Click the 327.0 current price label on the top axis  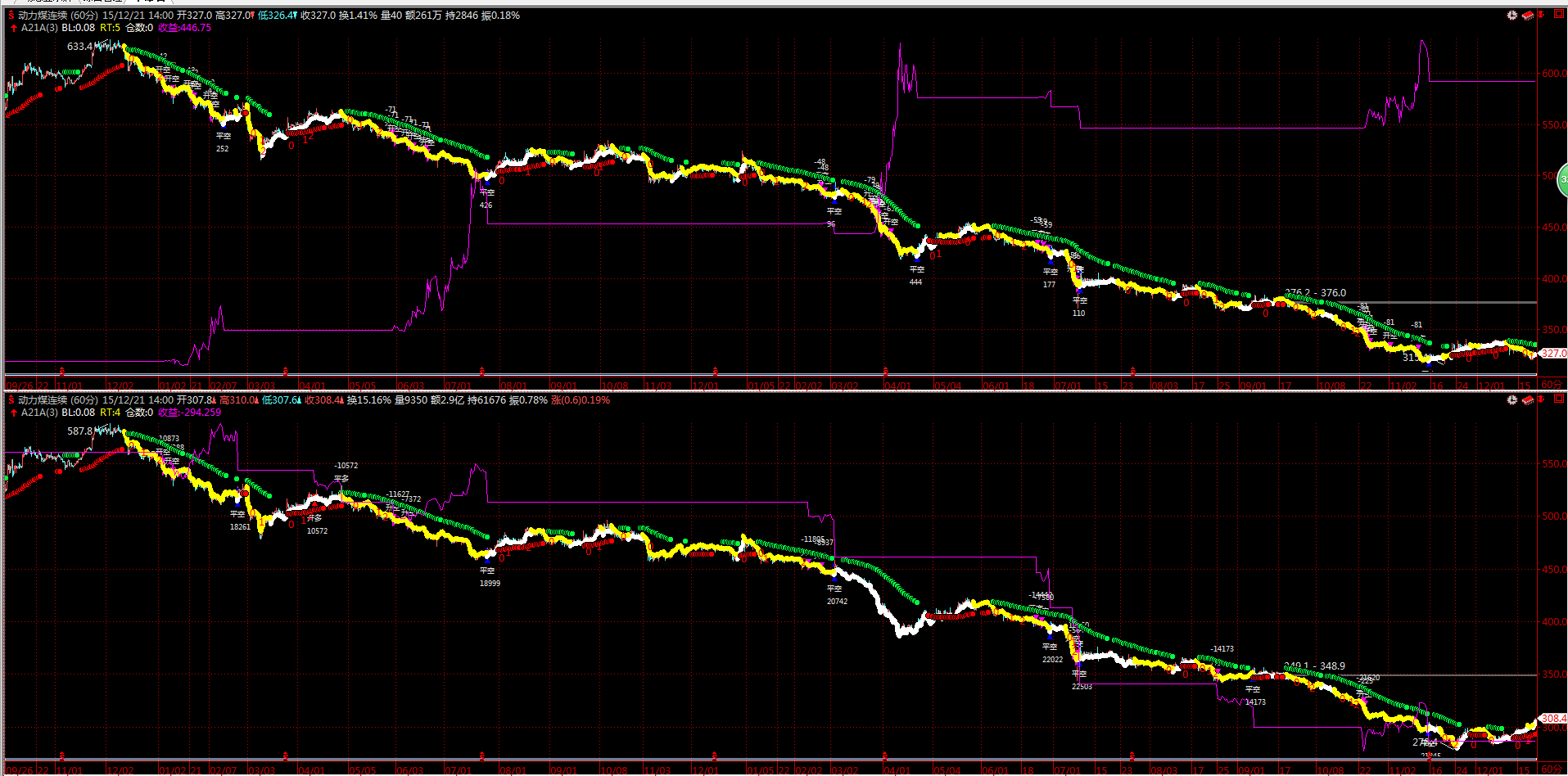click(x=1553, y=354)
